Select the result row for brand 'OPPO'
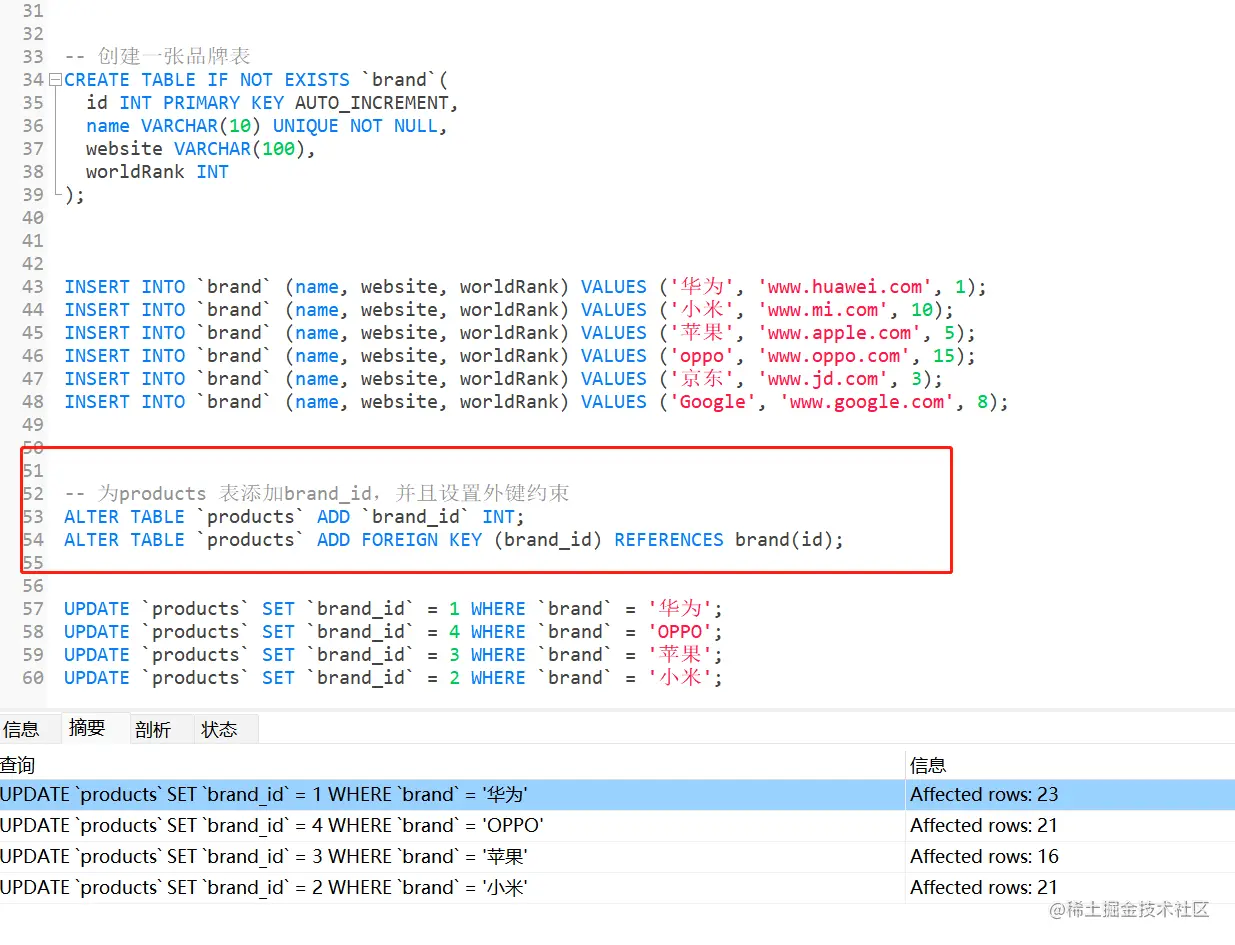 (617, 826)
